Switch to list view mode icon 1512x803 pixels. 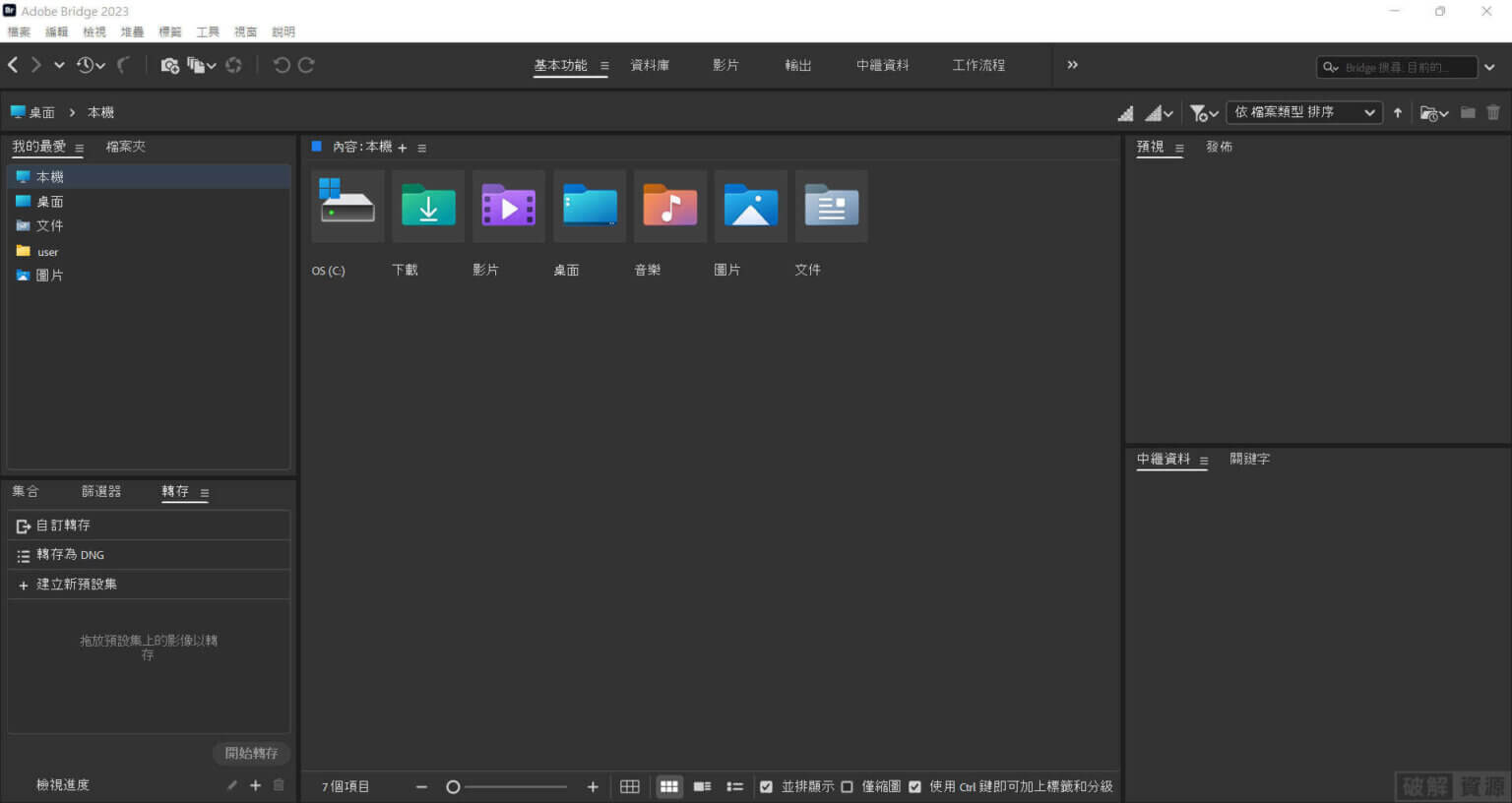(734, 786)
